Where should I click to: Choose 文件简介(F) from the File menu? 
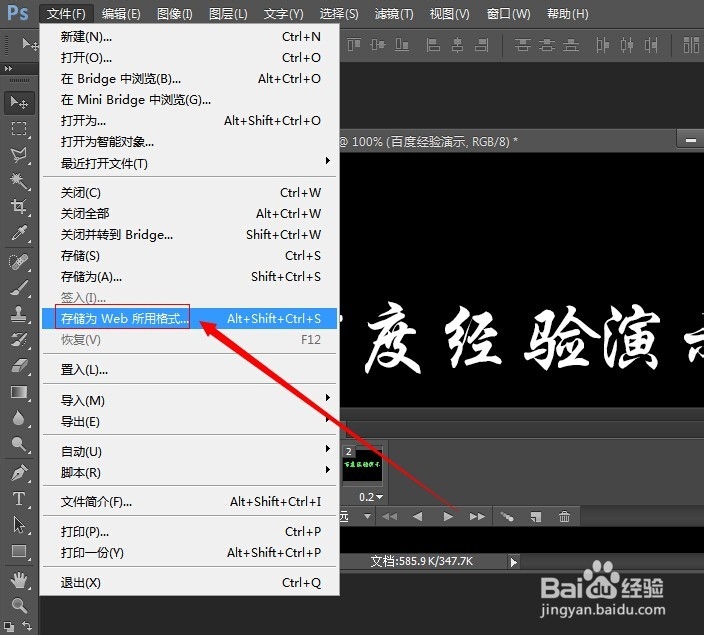pyautogui.click(x=189, y=501)
